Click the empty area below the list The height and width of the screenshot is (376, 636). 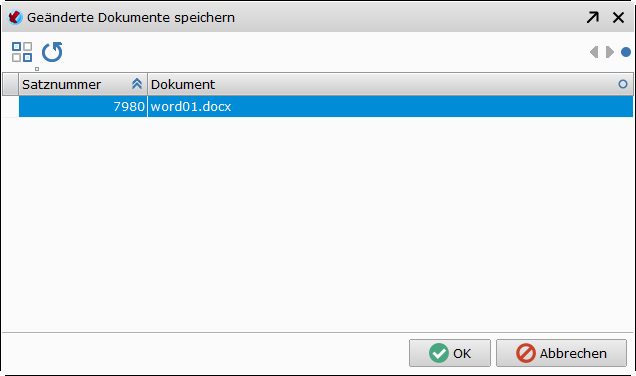click(x=318, y=224)
